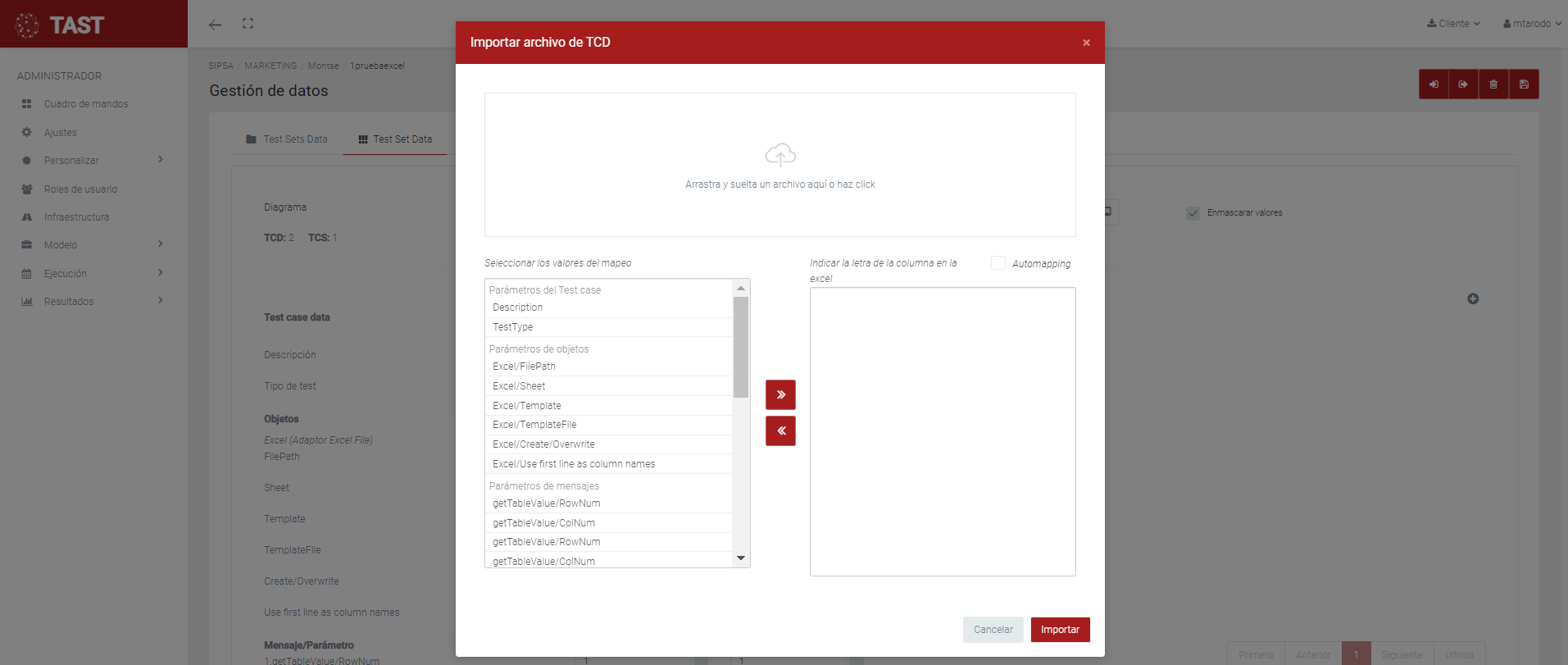The image size is (1568, 665).
Task: Click the mapping list scrollbar down arrow
Action: click(x=740, y=558)
